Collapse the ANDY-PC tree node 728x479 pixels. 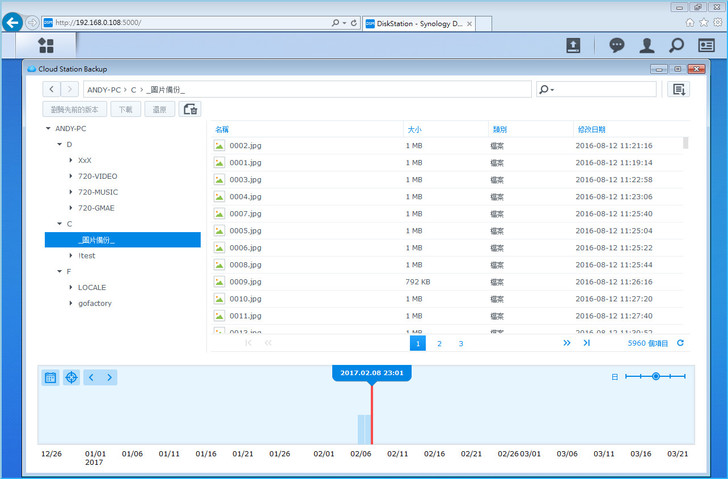[x=48, y=129]
